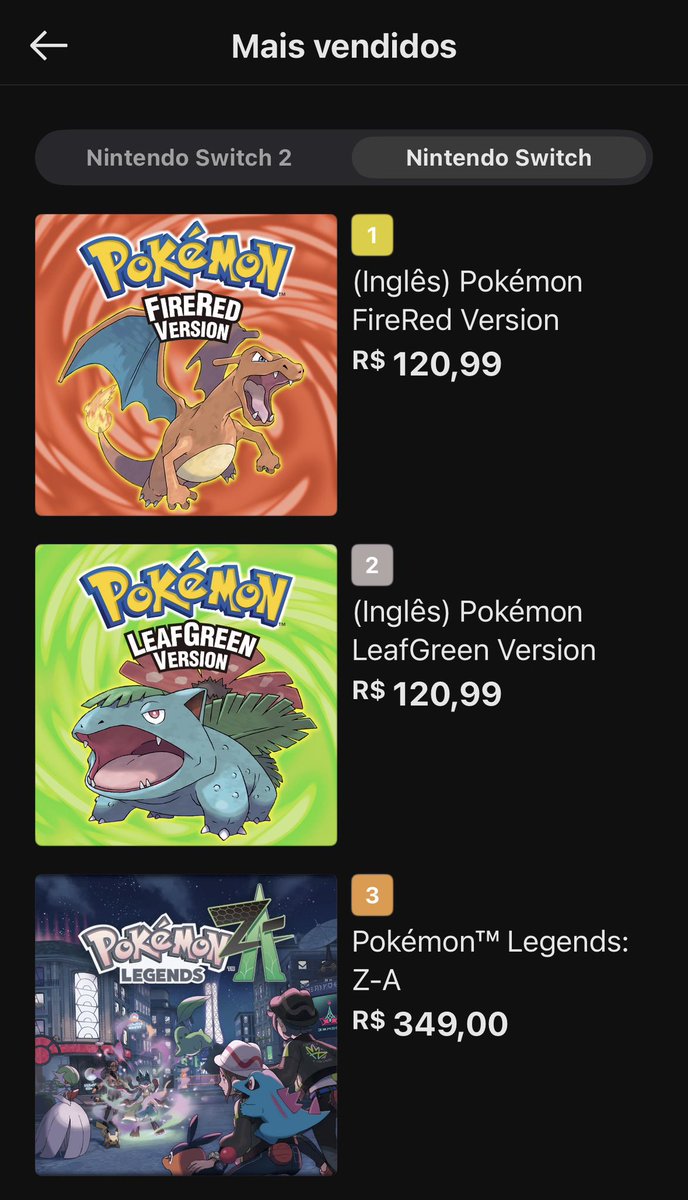This screenshot has width=688, height=1200.
Task: Tap the LeafGreen price R$ 120,99
Action: click(427, 693)
